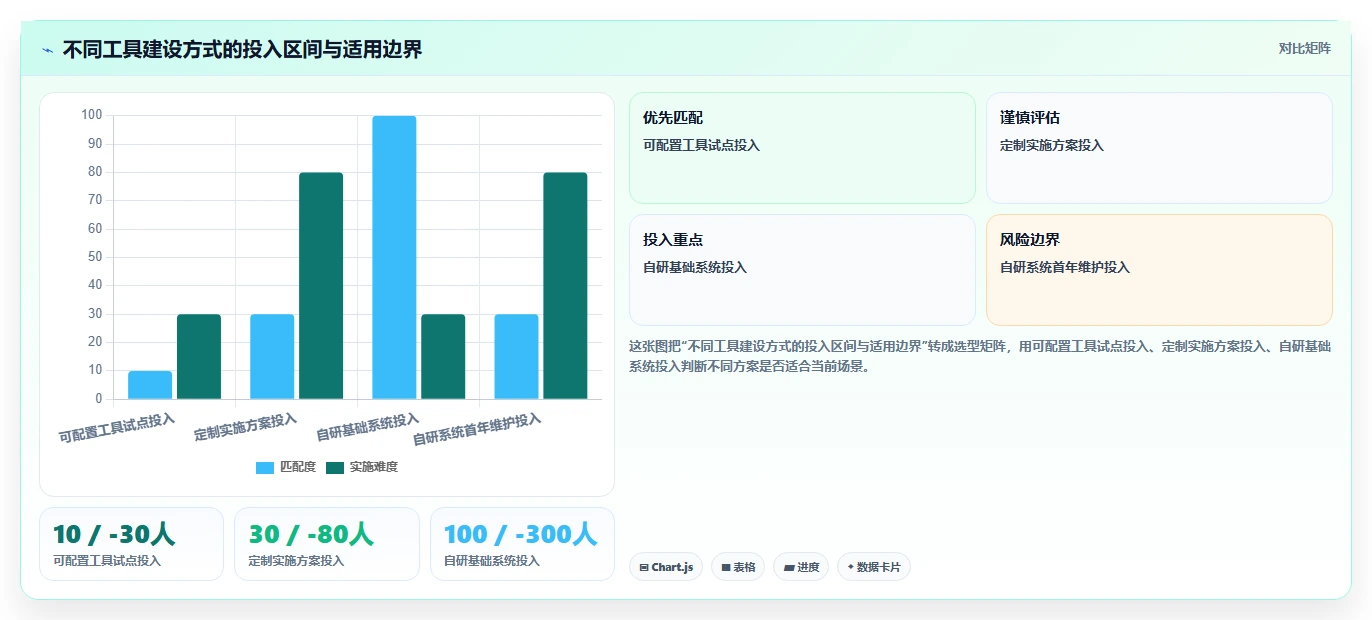Toggle the 匹配度 legend color swatch
Image resolution: width=1372 pixels, height=620 pixels.
pyautogui.click(x=265, y=467)
